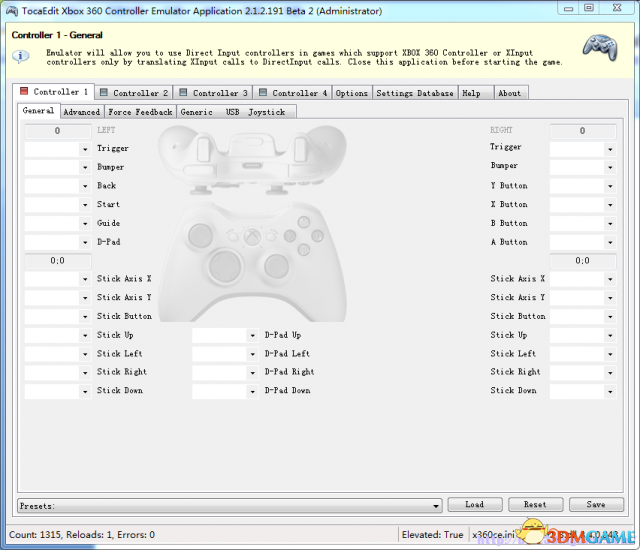This screenshot has height=550, width=640.
Task: Open the Help tab
Action: point(476,93)
